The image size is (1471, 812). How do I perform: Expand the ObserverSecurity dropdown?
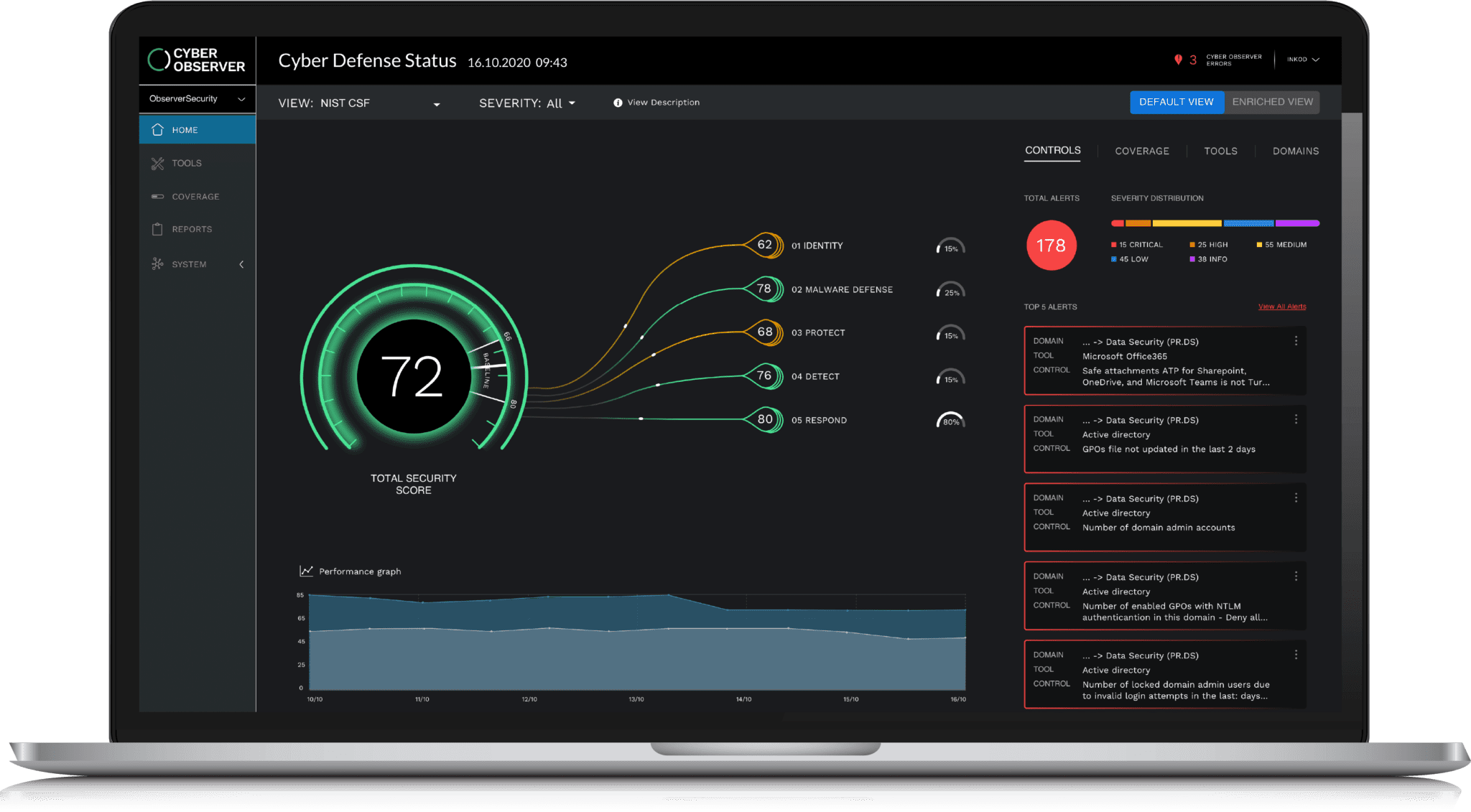pyautogui.click(x=241, y=99)
